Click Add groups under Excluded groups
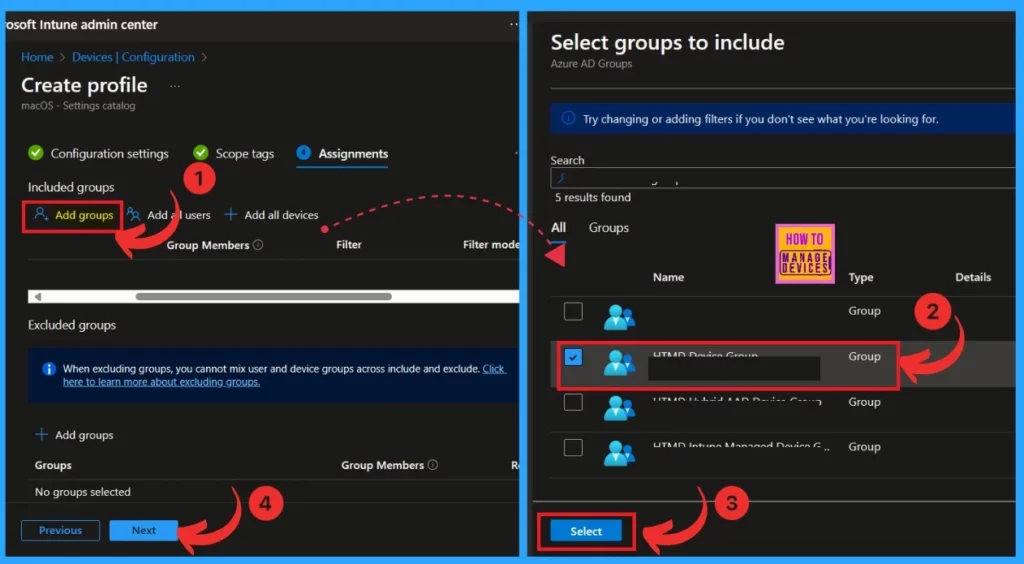The image size is (1024, 564). 74,435
